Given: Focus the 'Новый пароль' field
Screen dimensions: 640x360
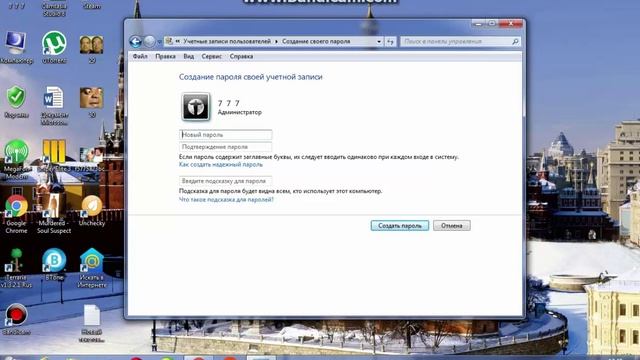Looking at the screenshot, I should pyautogui.click(x=225, y=135).
